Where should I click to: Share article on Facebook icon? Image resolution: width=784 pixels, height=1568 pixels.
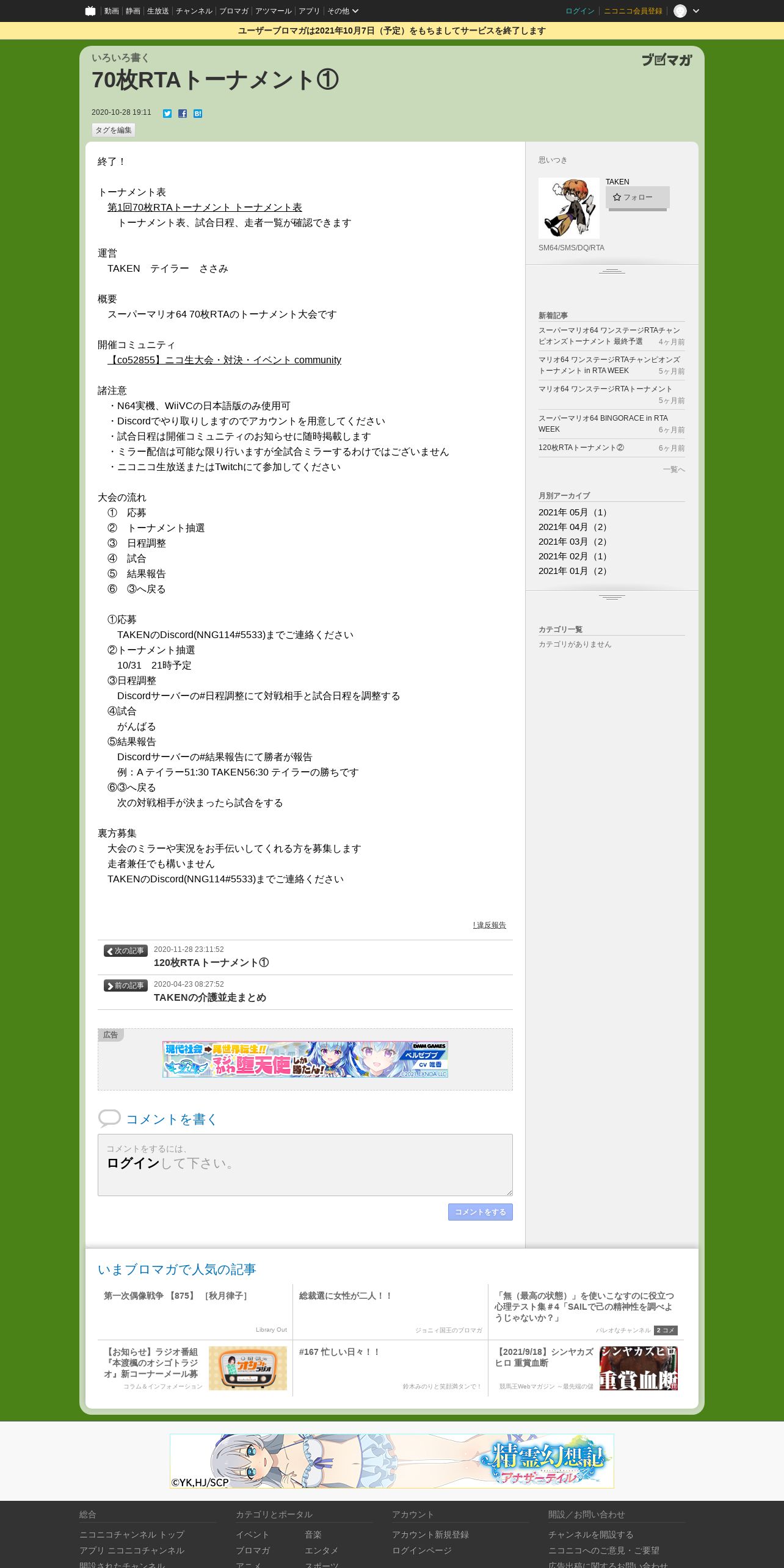pyautogui.click(x=183, y=114)
